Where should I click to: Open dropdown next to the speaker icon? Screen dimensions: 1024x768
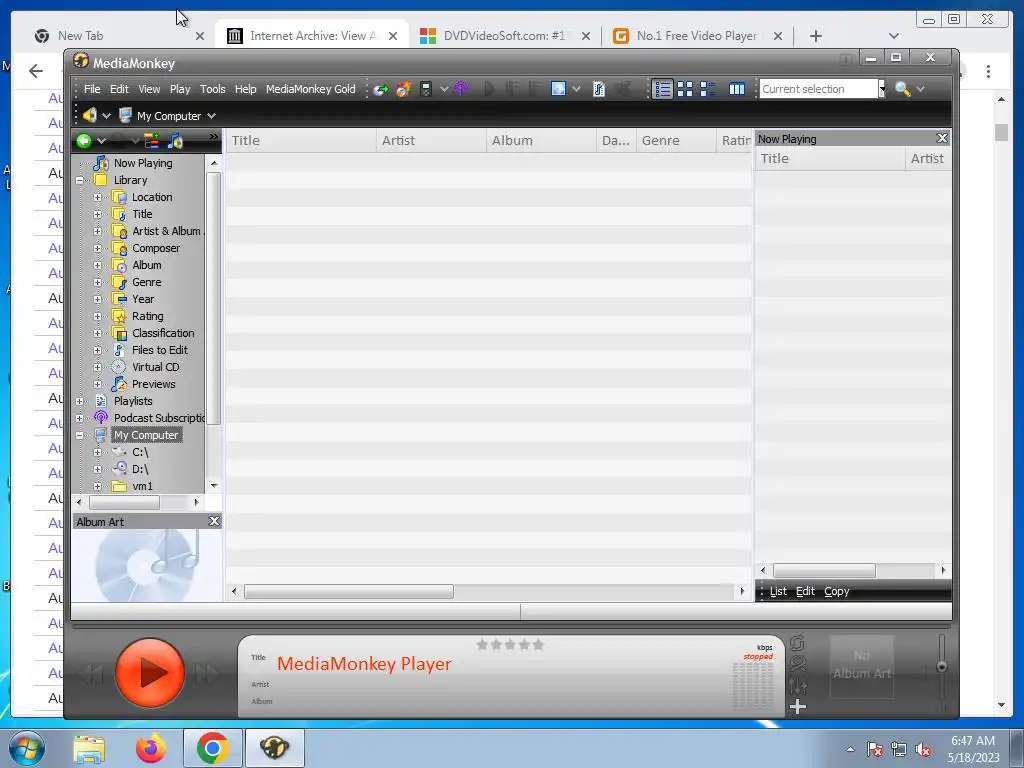pos(106,116)
